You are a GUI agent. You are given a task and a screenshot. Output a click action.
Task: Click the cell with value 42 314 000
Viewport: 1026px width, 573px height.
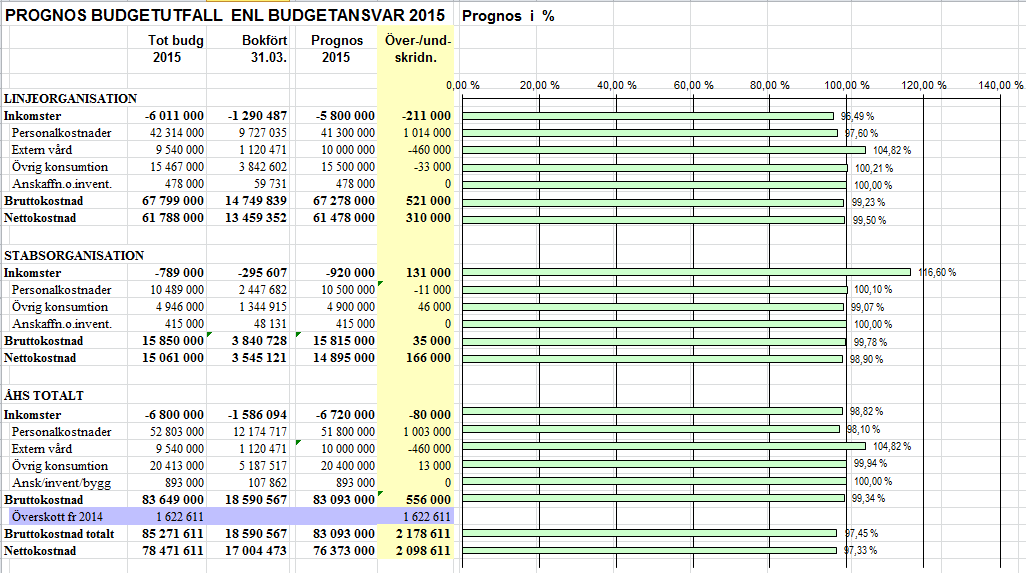[x=177, y=133]
